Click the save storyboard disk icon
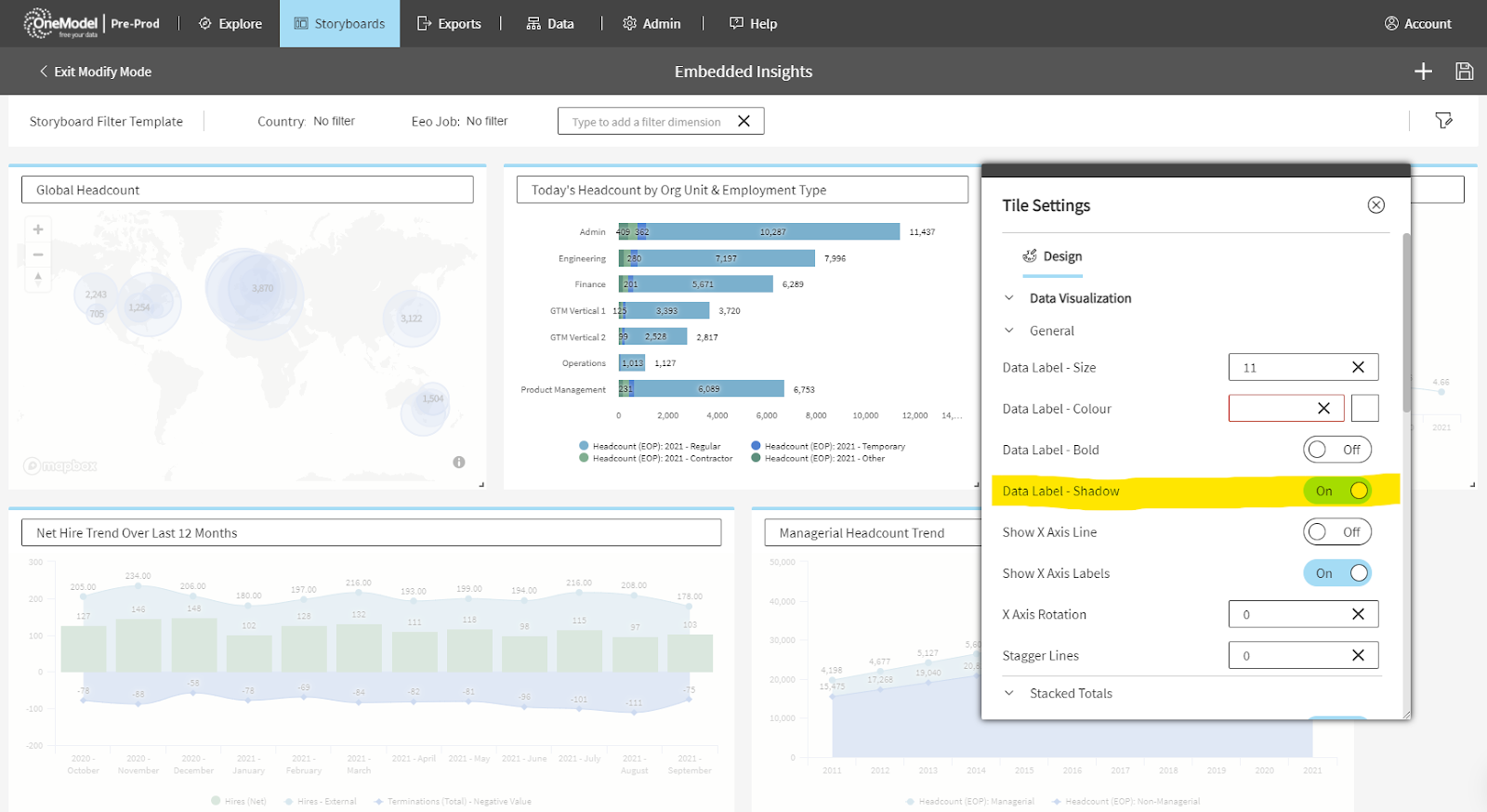 1464,72
